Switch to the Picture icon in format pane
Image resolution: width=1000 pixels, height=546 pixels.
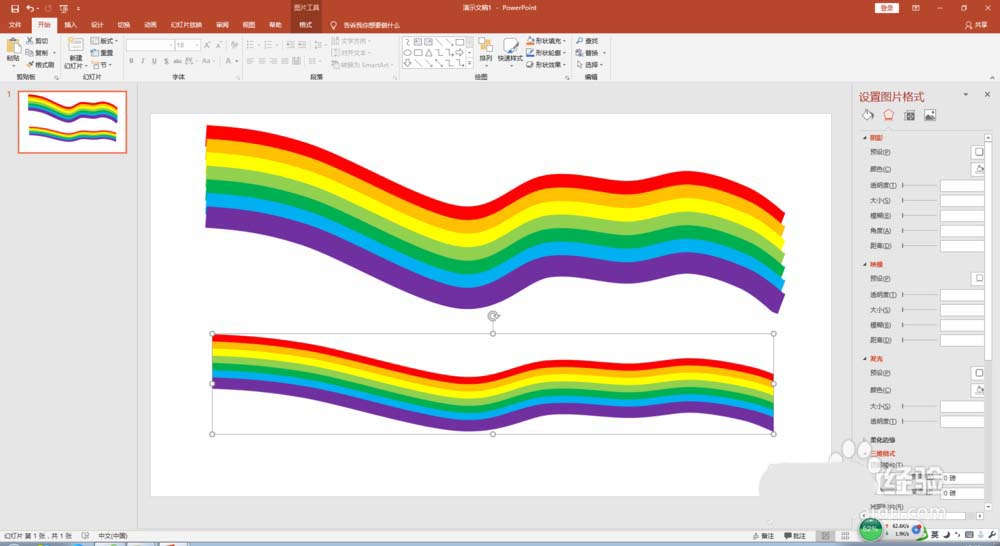930,116
